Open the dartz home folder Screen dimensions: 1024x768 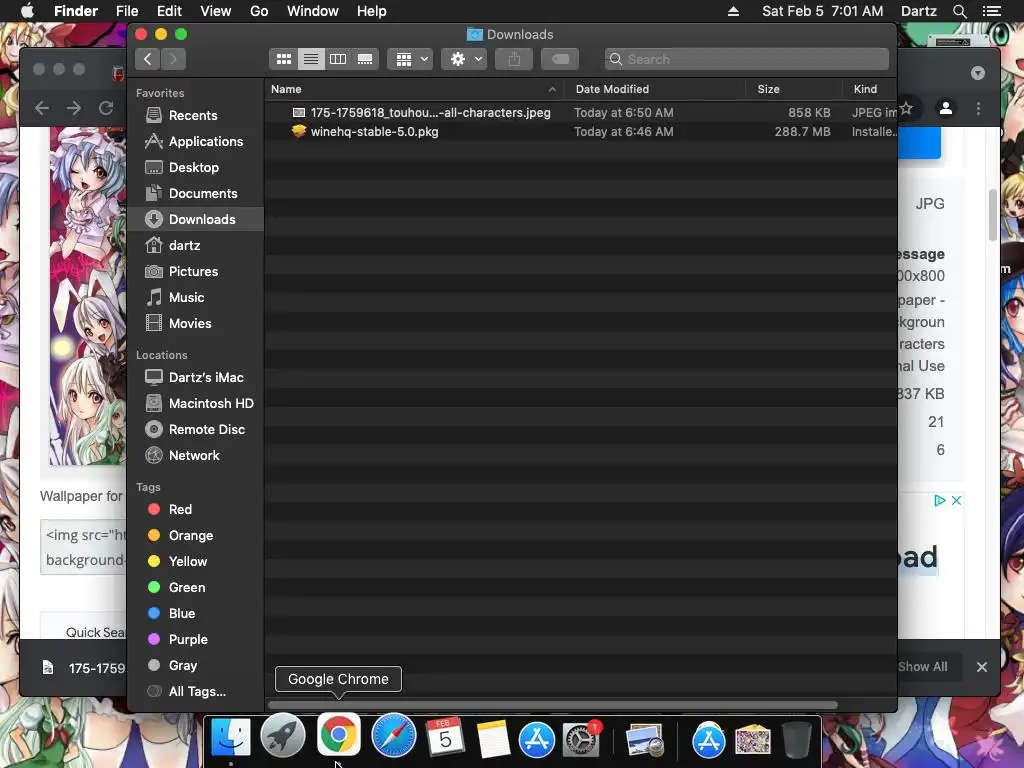pyautogui.click(x=196, y=246)
